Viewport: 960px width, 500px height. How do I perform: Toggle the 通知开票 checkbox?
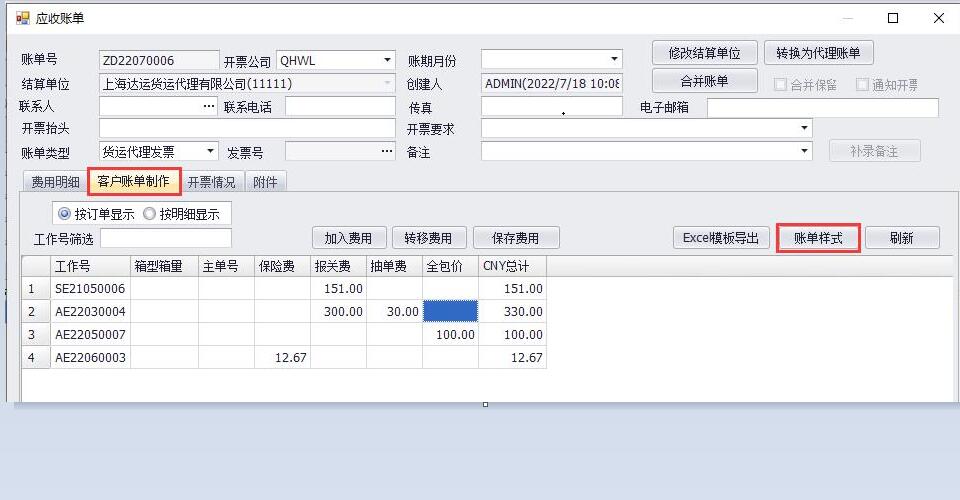tap(862, 85)
